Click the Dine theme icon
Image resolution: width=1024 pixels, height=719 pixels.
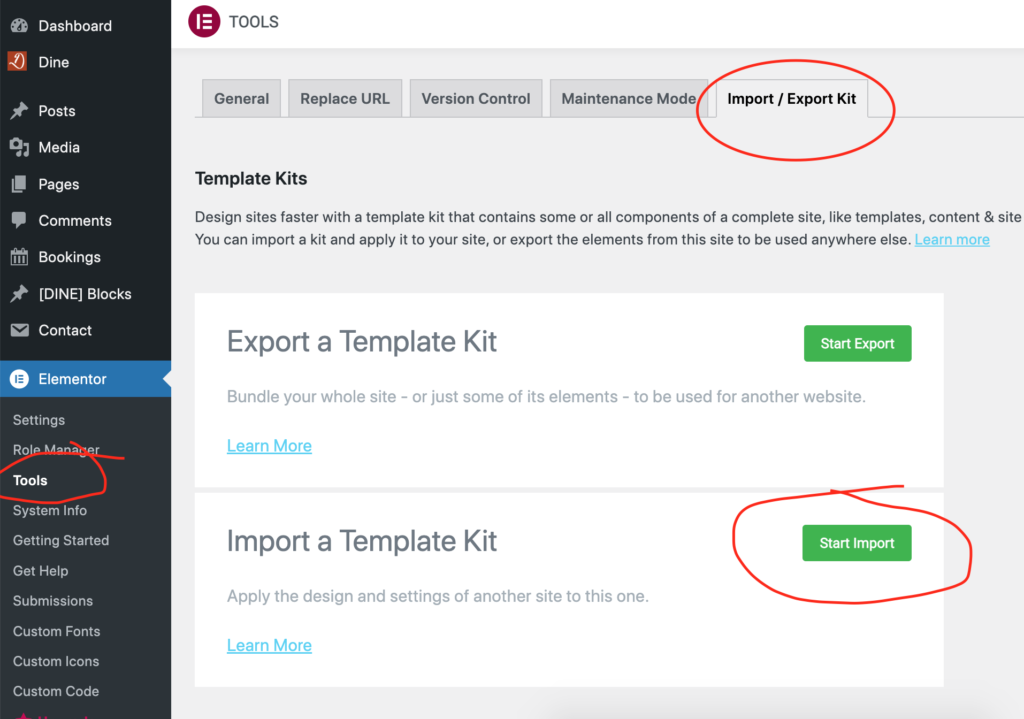[x=18, y=61]
